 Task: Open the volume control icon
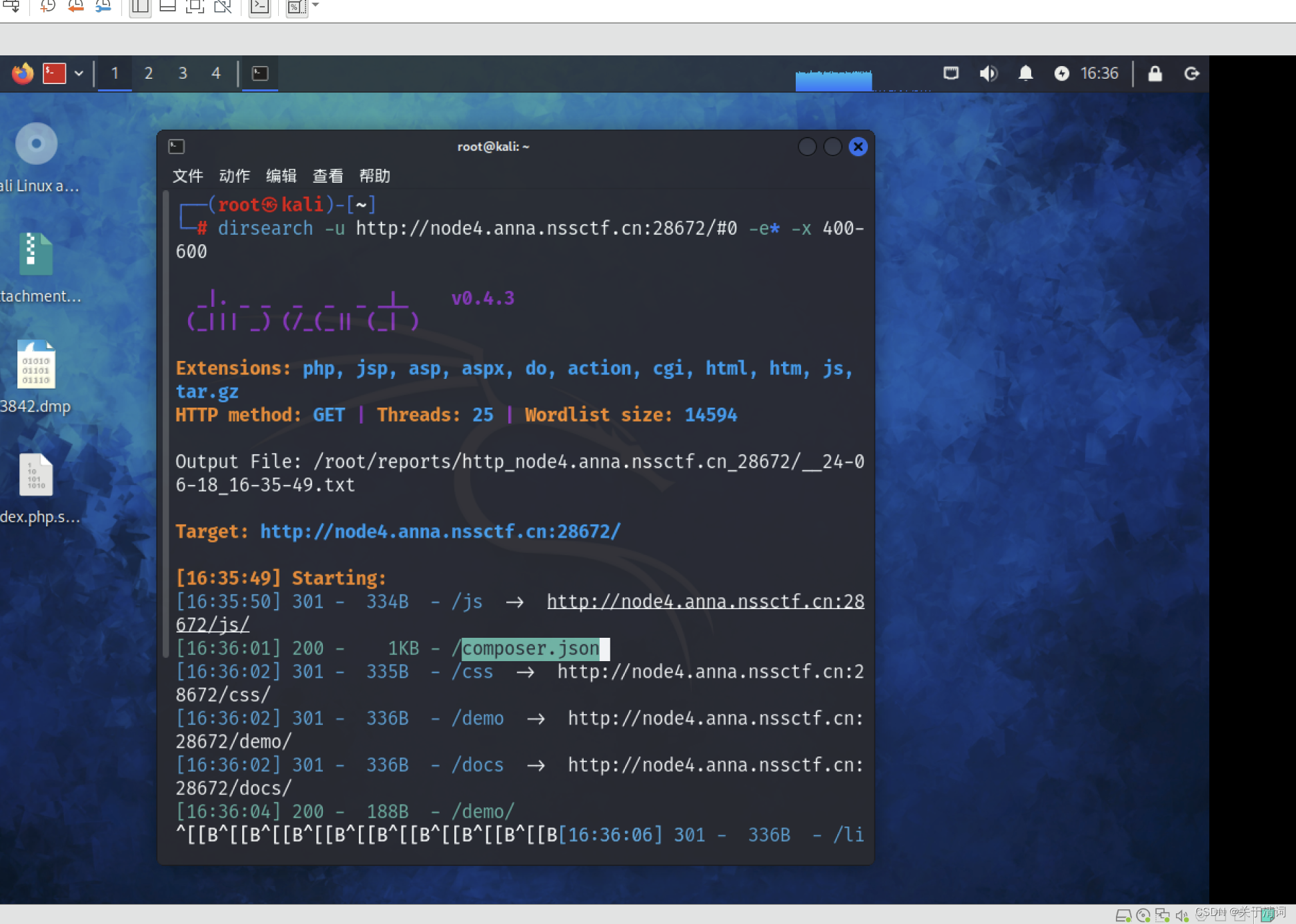tap(988, 73)
